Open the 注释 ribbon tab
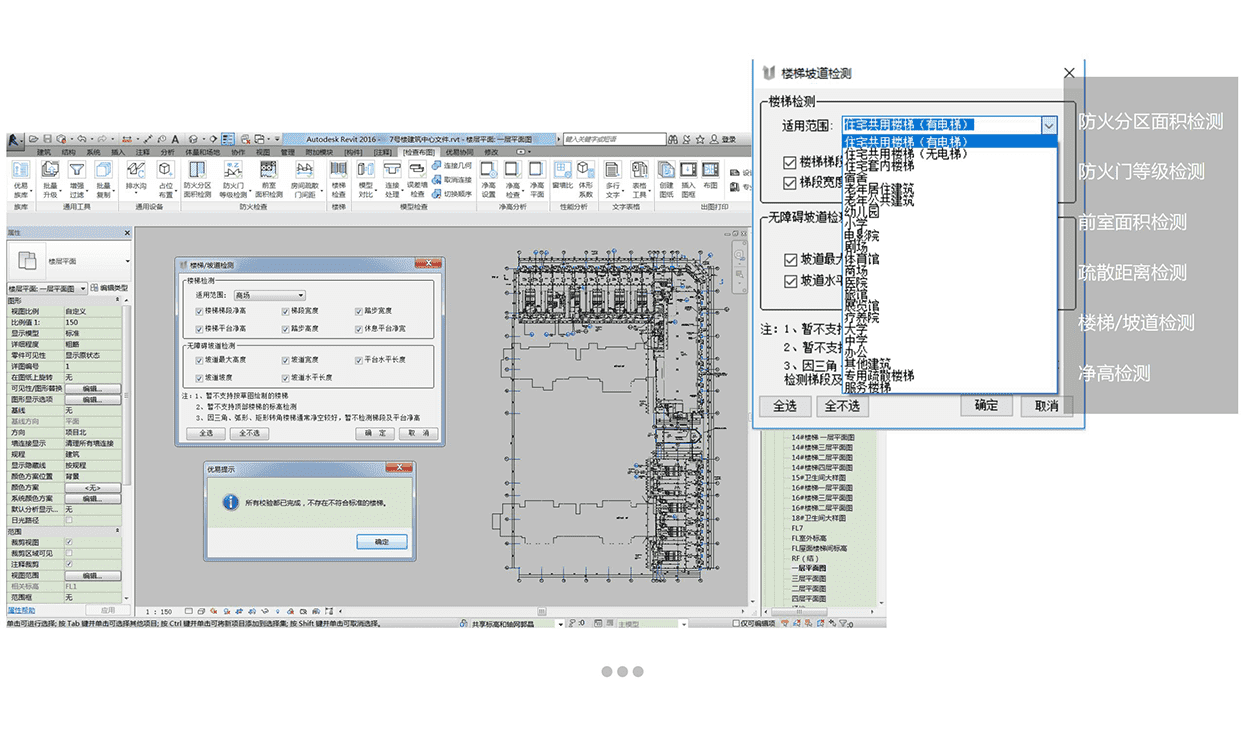Image resolution: width=1245 pixels, height=744 pixels. (143, 151)
